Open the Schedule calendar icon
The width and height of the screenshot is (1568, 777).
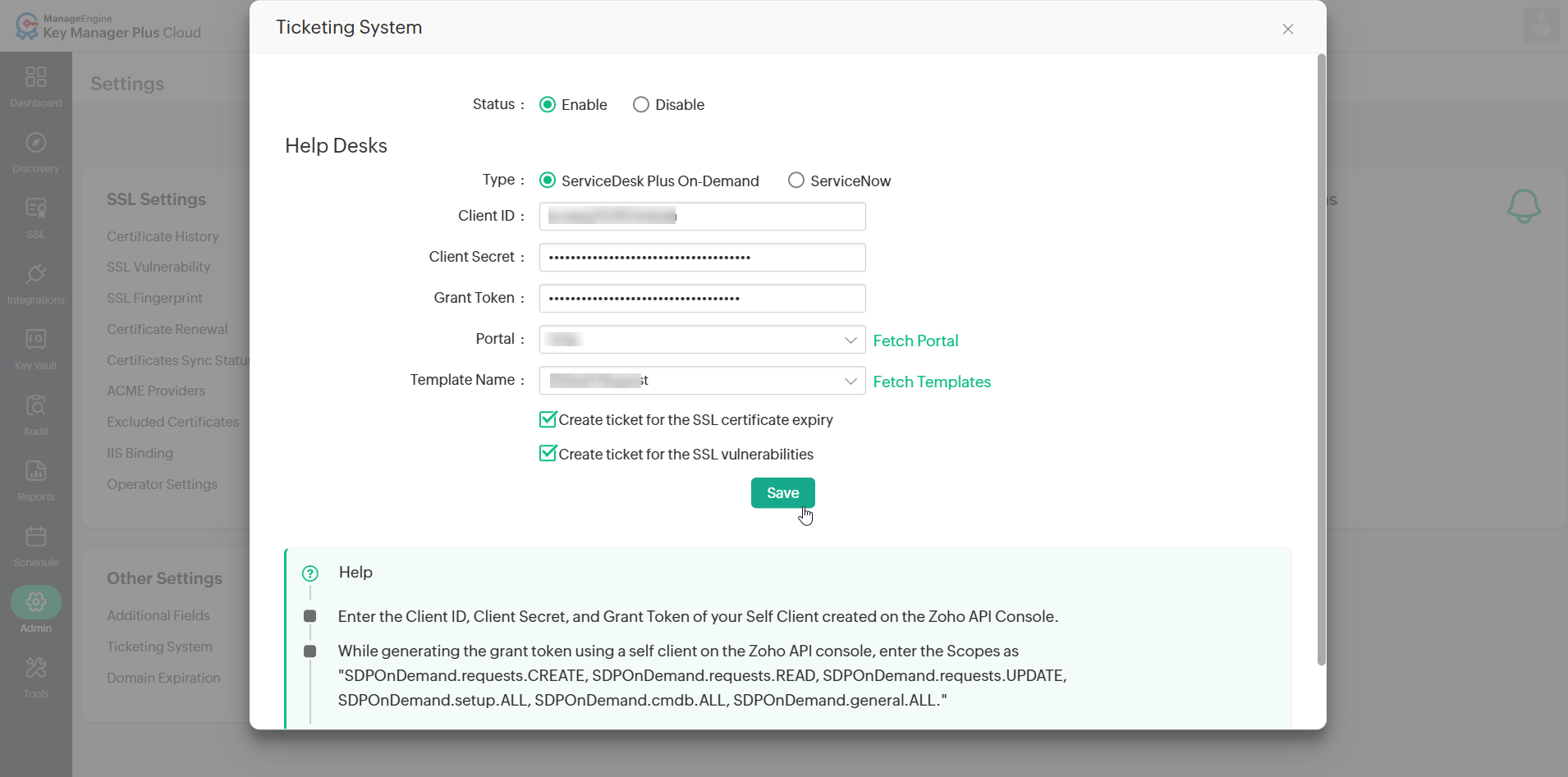(35, 537)
